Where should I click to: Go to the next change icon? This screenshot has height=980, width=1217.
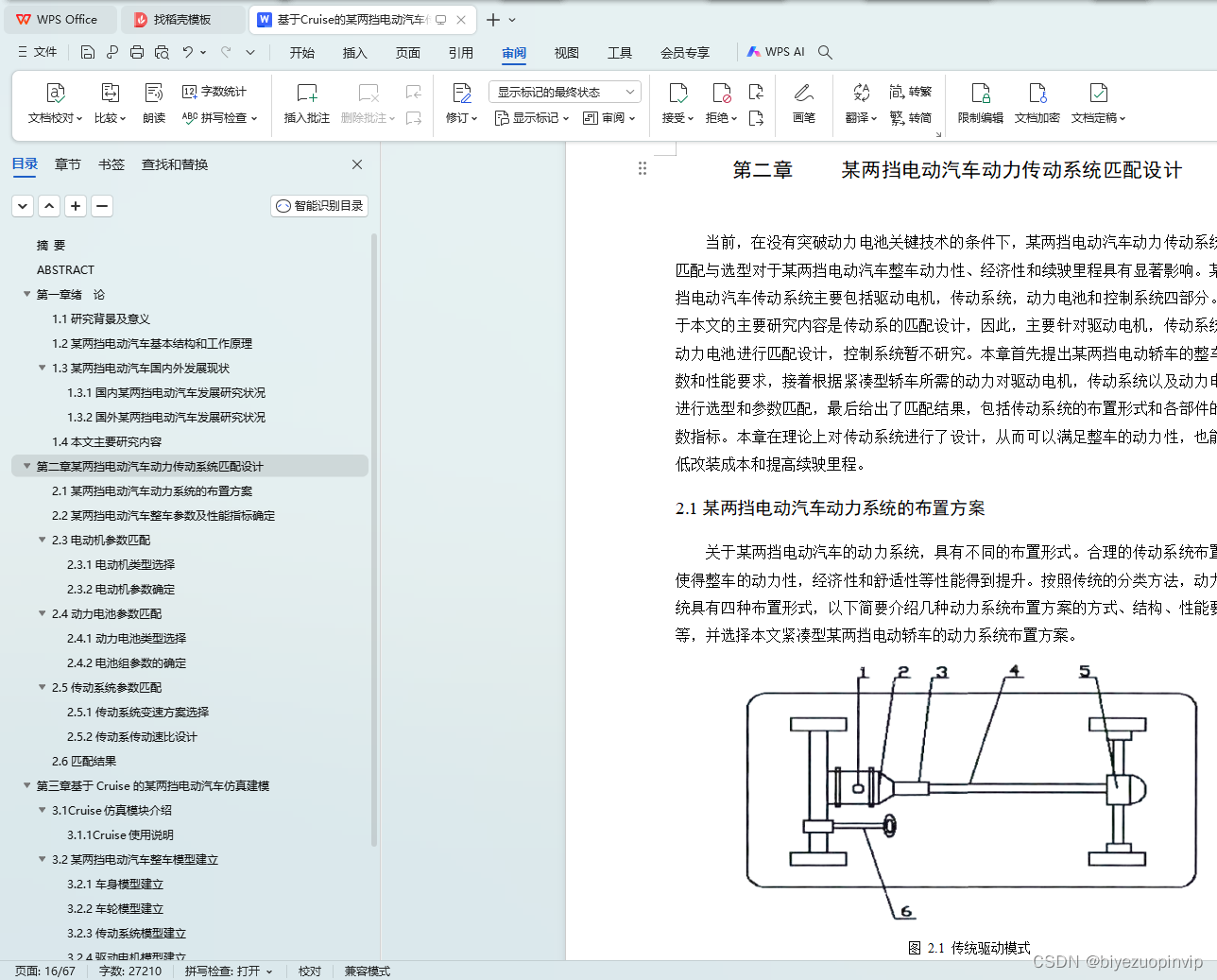tap(756, 118)
